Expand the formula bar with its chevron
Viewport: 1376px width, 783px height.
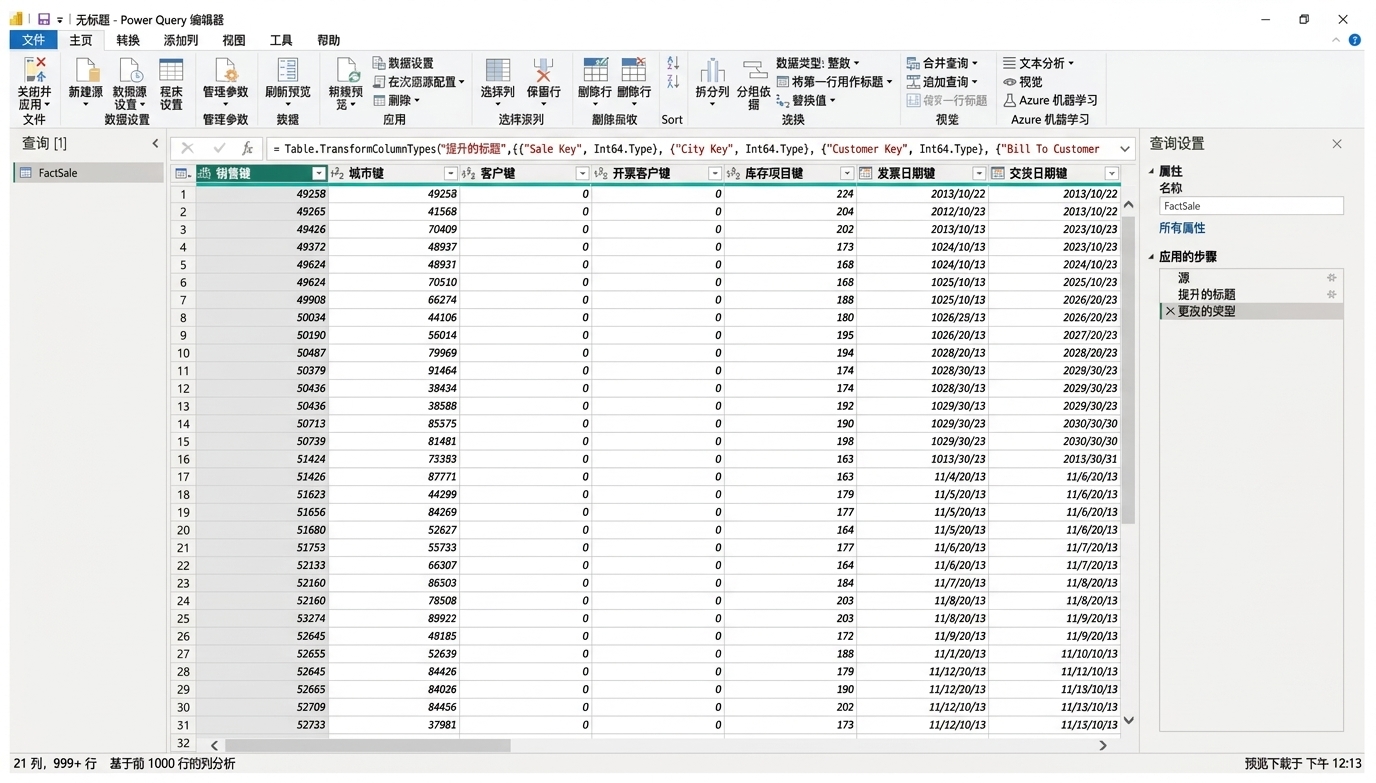tap(1124, 149)
